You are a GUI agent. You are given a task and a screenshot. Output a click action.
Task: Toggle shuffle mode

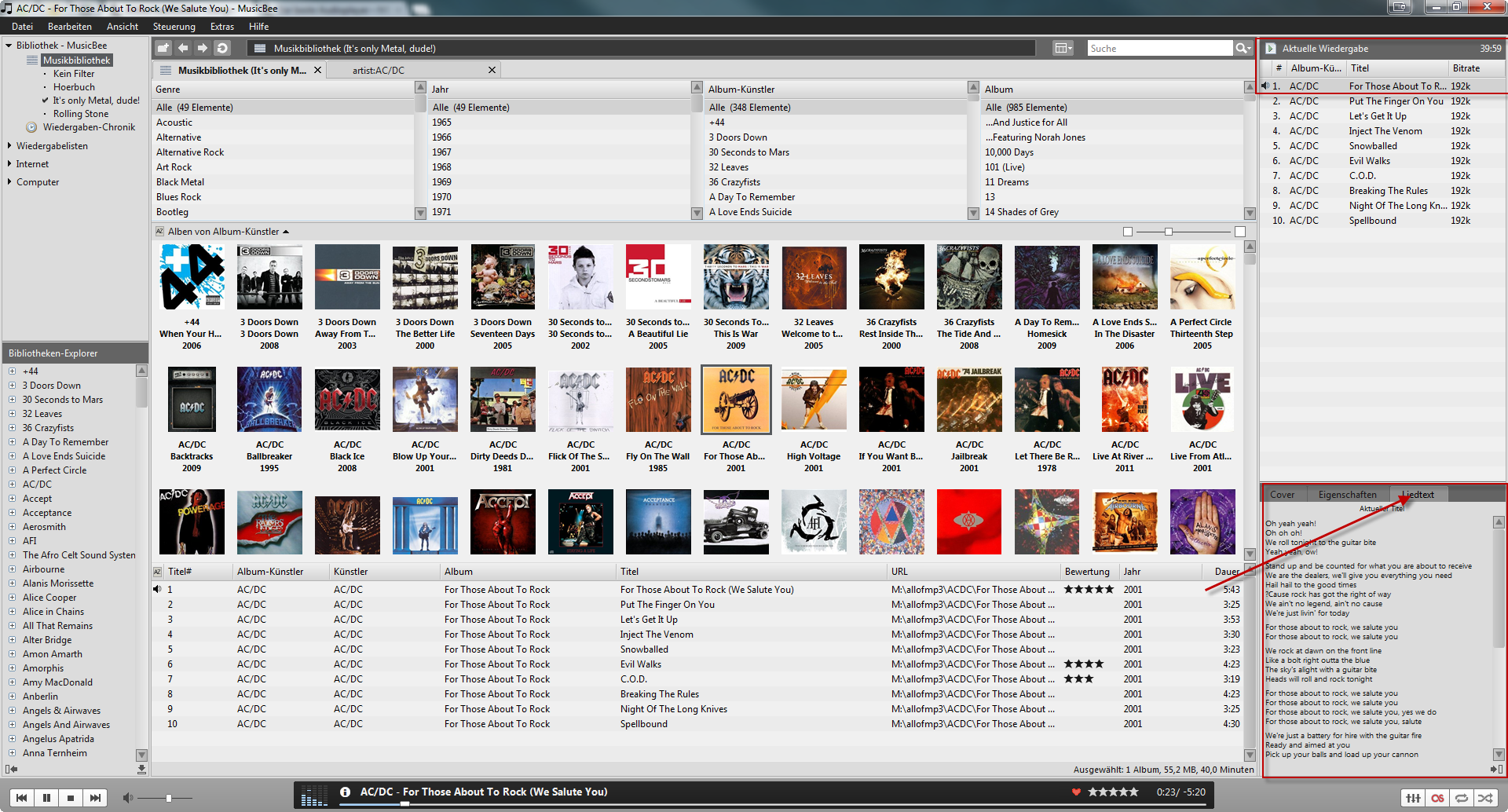pos(1486,798)
